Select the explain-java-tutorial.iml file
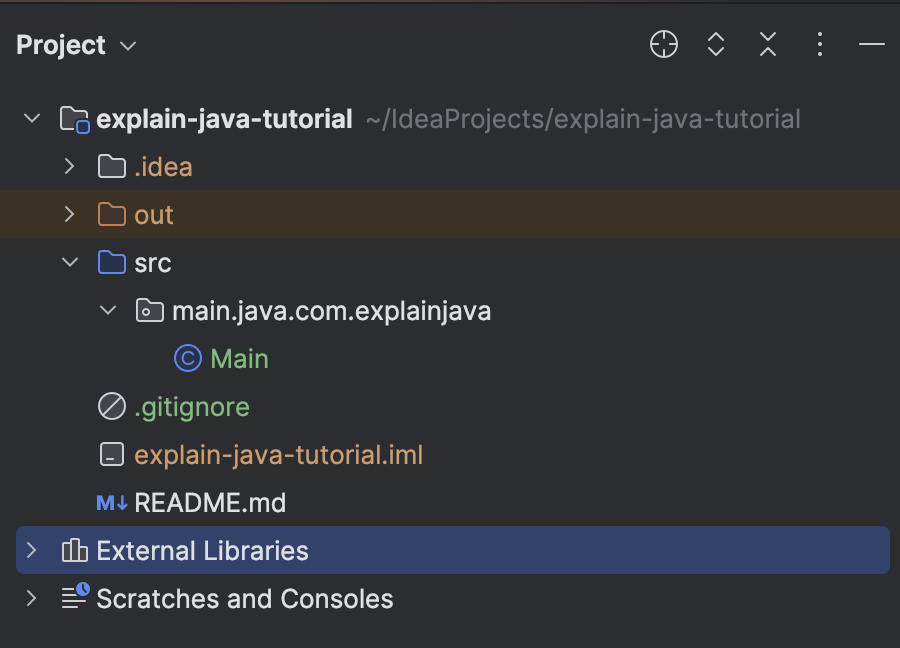 pyautogui.click(x=278, y=455)
